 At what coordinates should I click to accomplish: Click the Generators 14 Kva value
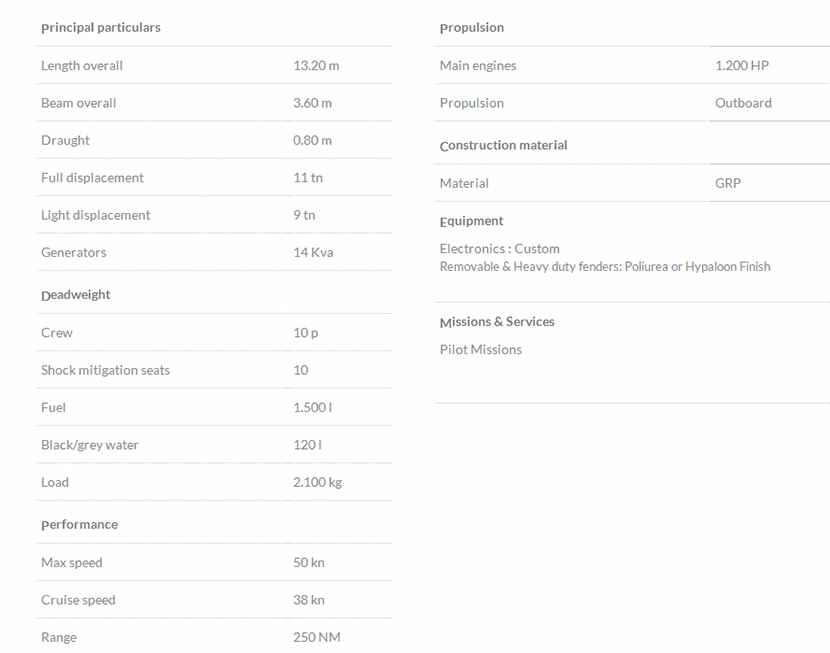313,253
